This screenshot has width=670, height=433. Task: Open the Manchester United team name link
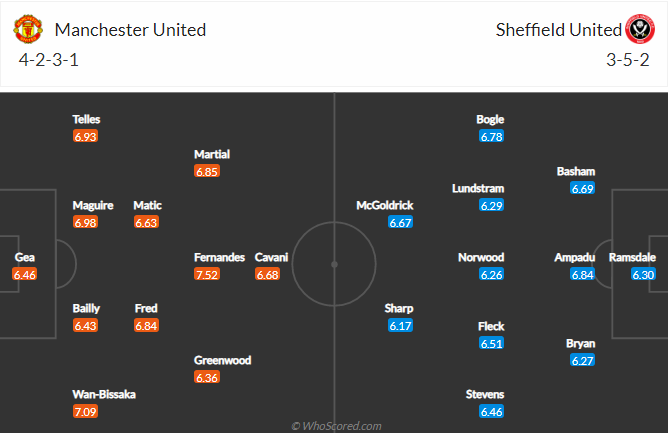pos(130,30)
